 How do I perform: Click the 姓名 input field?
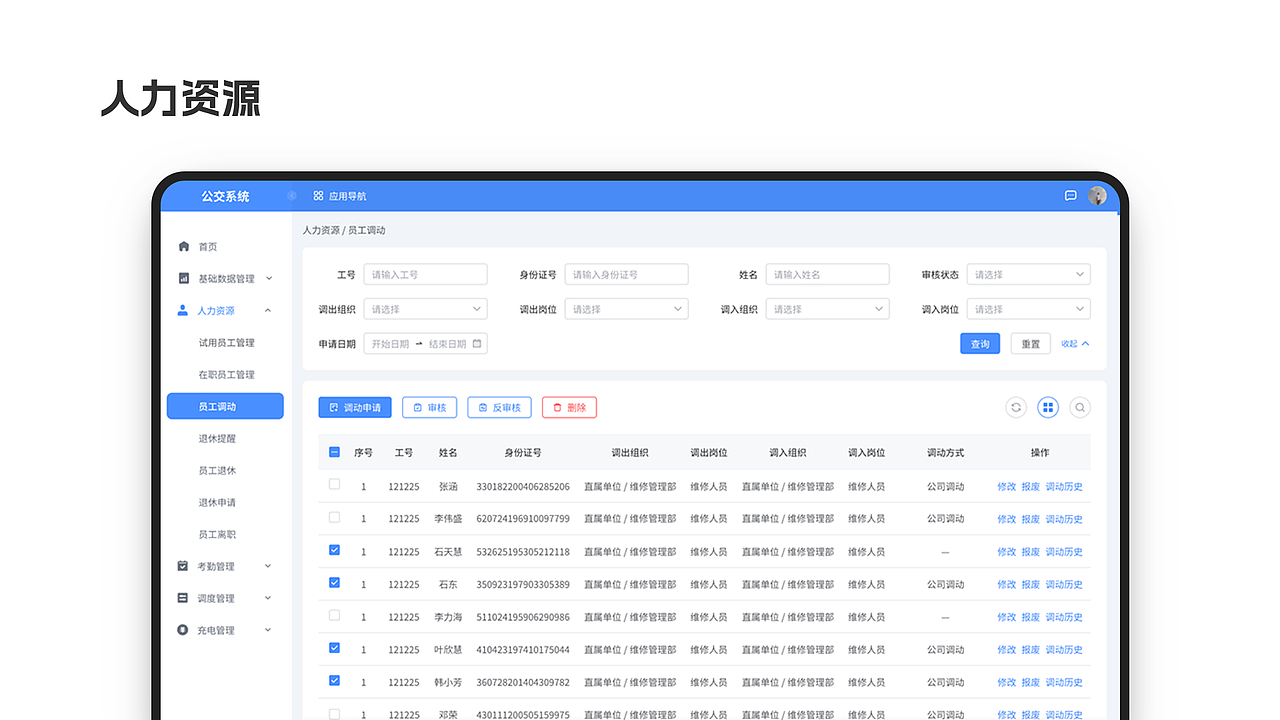click(x=827, y=274)
